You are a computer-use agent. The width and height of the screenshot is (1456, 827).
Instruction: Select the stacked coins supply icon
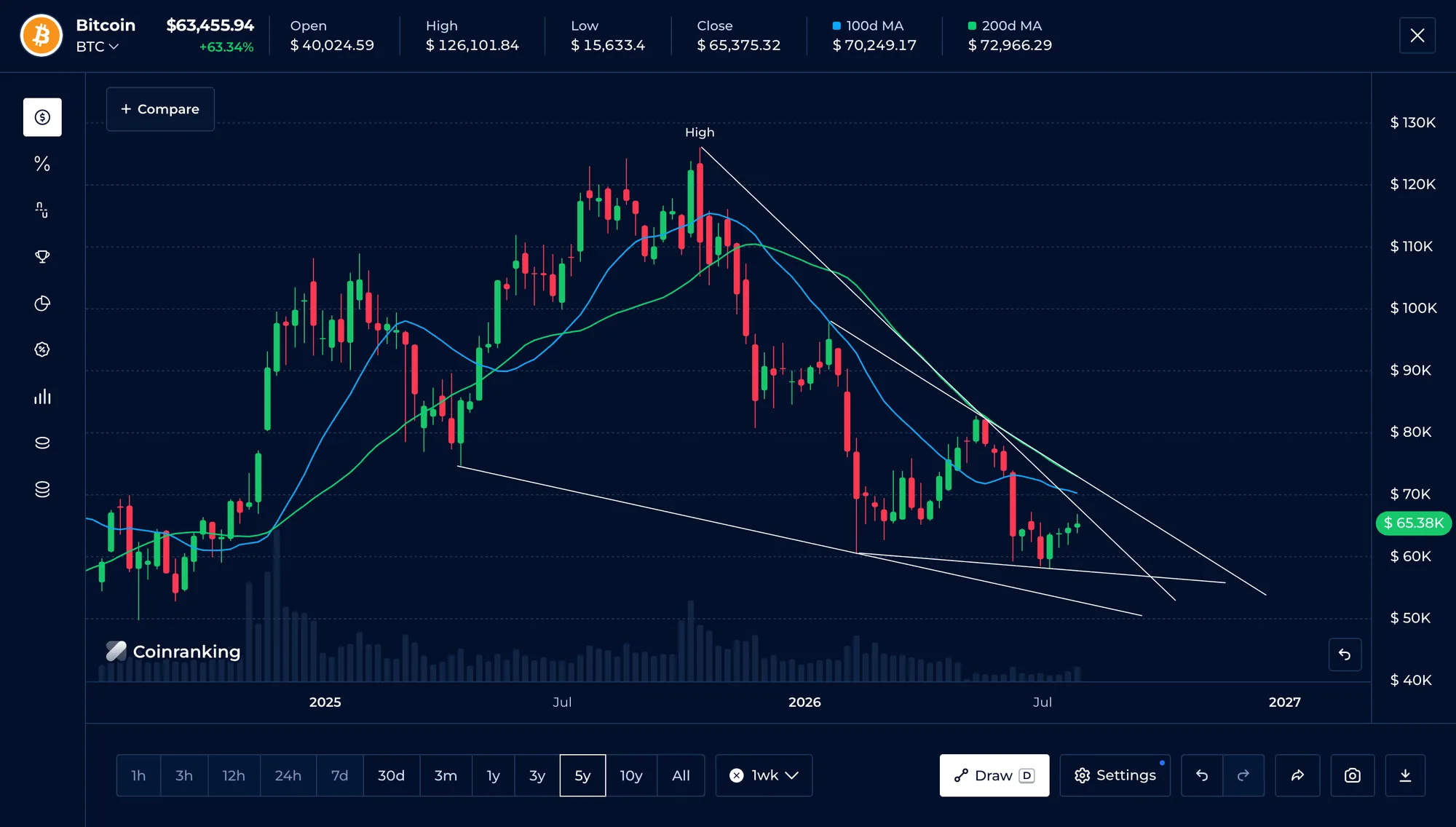click(42, 489)
